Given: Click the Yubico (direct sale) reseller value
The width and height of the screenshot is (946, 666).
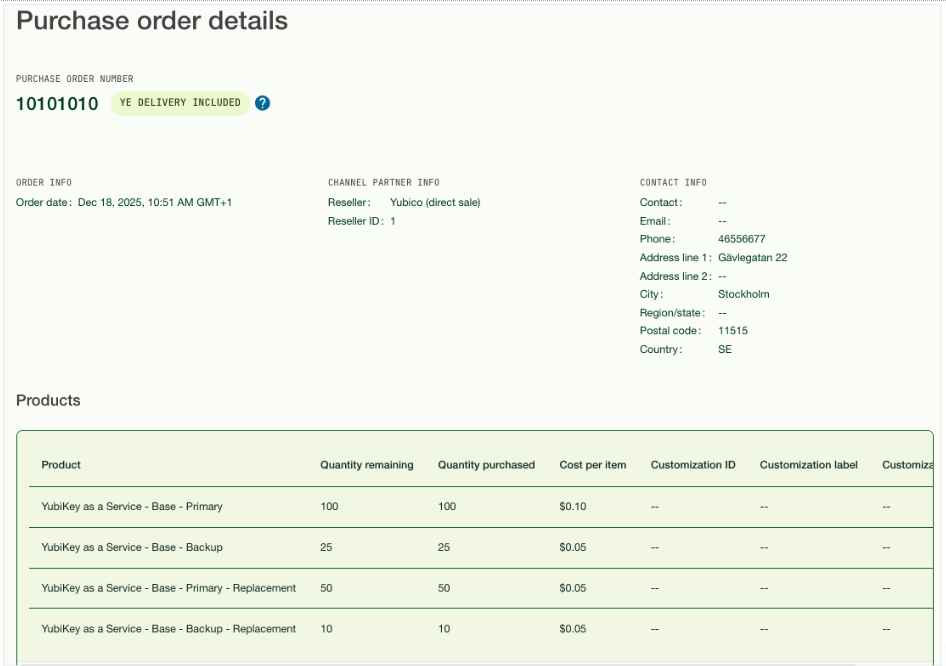Looking at the screenshot, I should coord(435,203).
